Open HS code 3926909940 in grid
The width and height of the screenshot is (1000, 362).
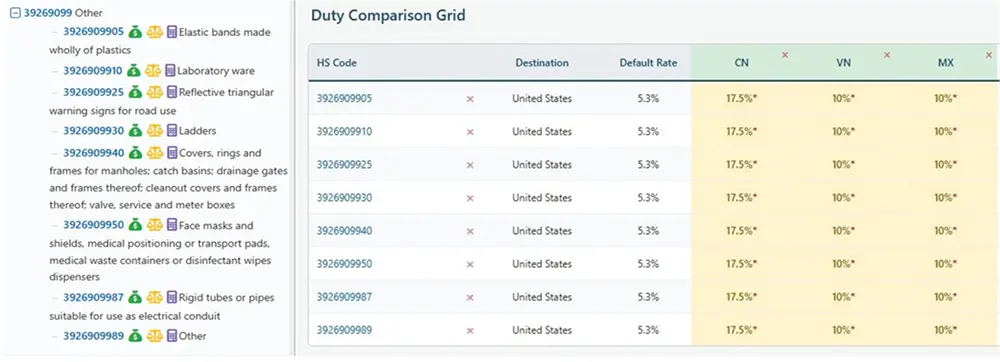[344, 231]
